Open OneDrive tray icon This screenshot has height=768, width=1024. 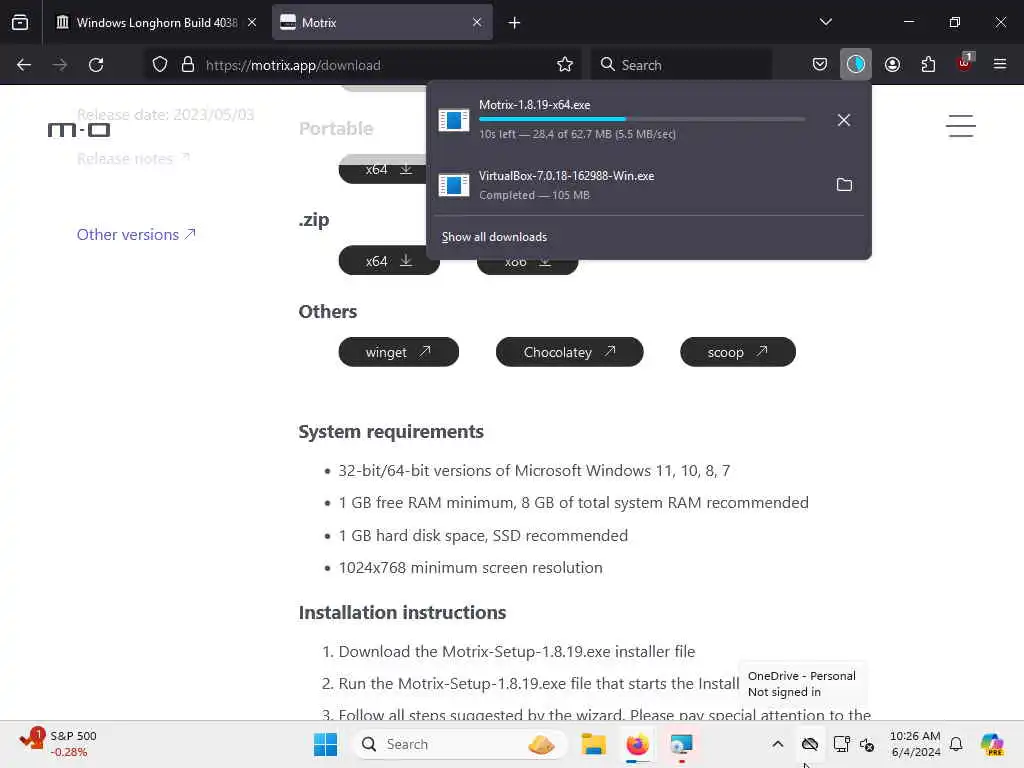click(x=810, y=744)
